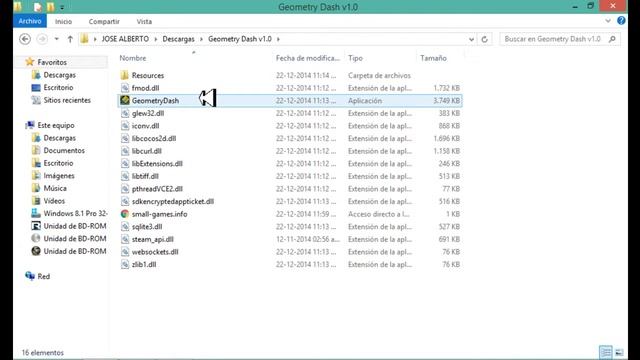This screenshot has width=640, height=360.
Task: Expand the arrow after Descargas in breadcrumb
Action: [201, 39]
